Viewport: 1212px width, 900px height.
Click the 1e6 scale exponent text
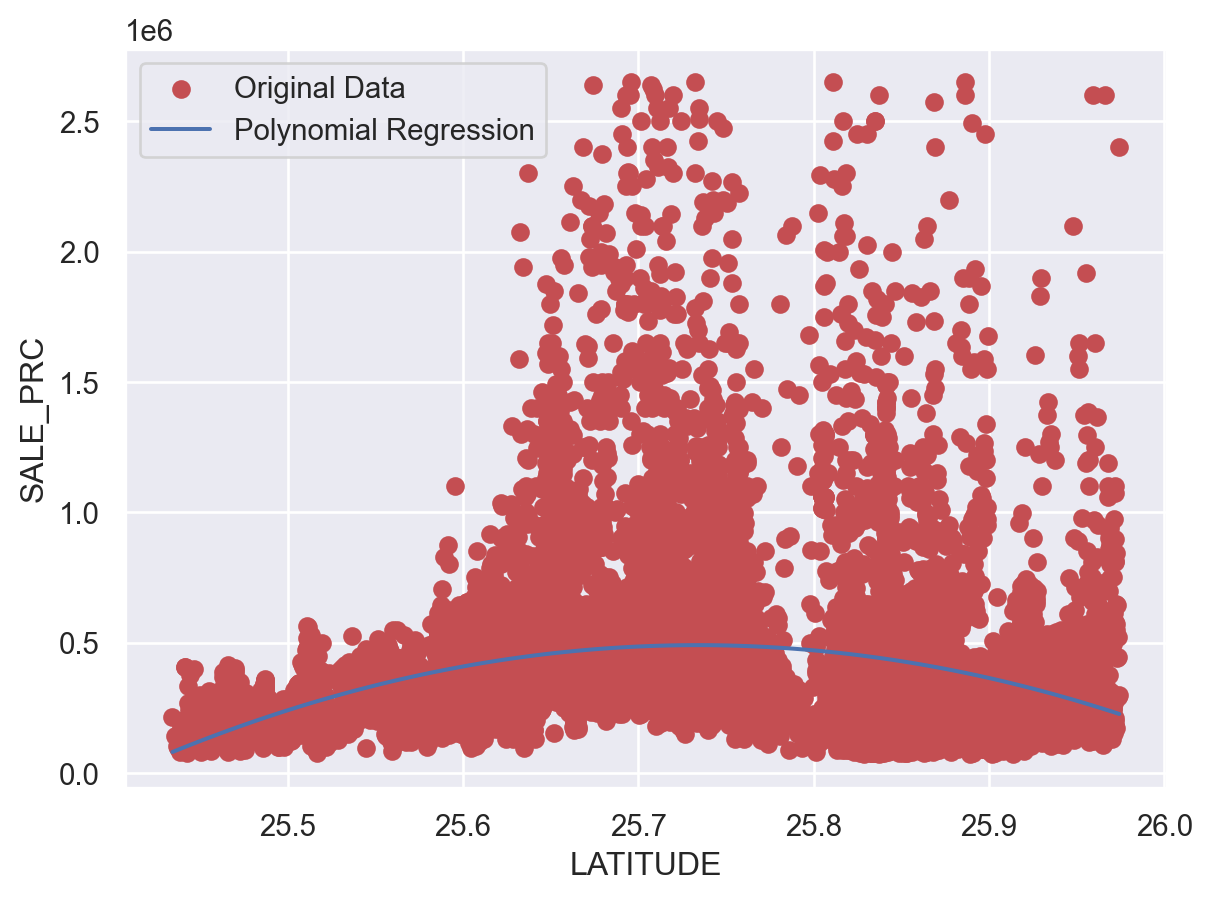pyautogui.click(x=149, y=31)
